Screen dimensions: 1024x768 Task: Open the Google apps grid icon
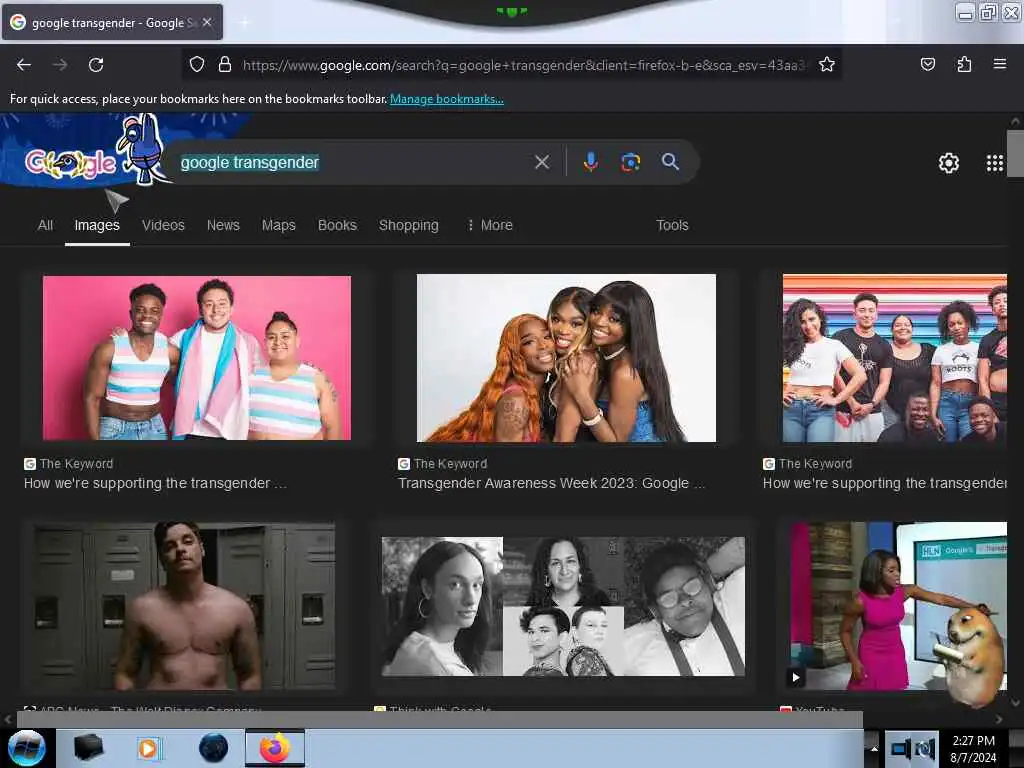(995, 163)
